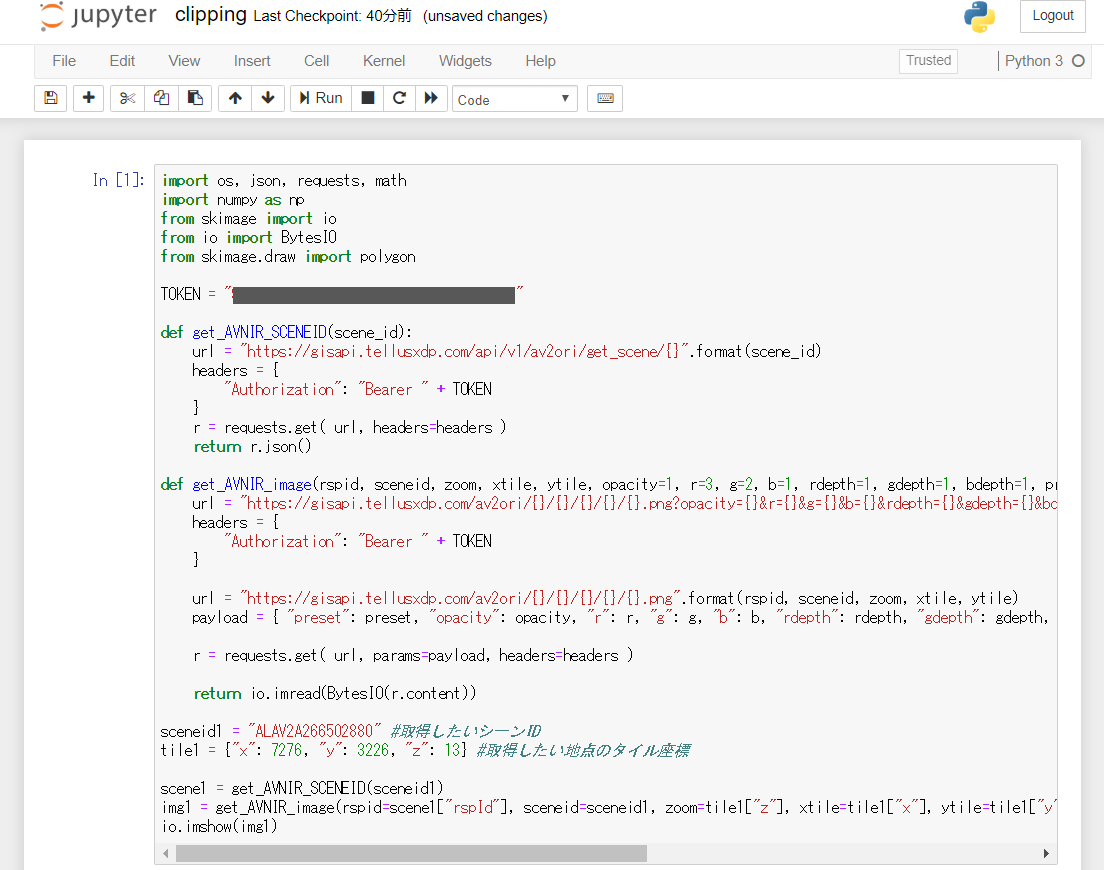
Task: Click the save and checkpoint icon
Action: (51, 98)
